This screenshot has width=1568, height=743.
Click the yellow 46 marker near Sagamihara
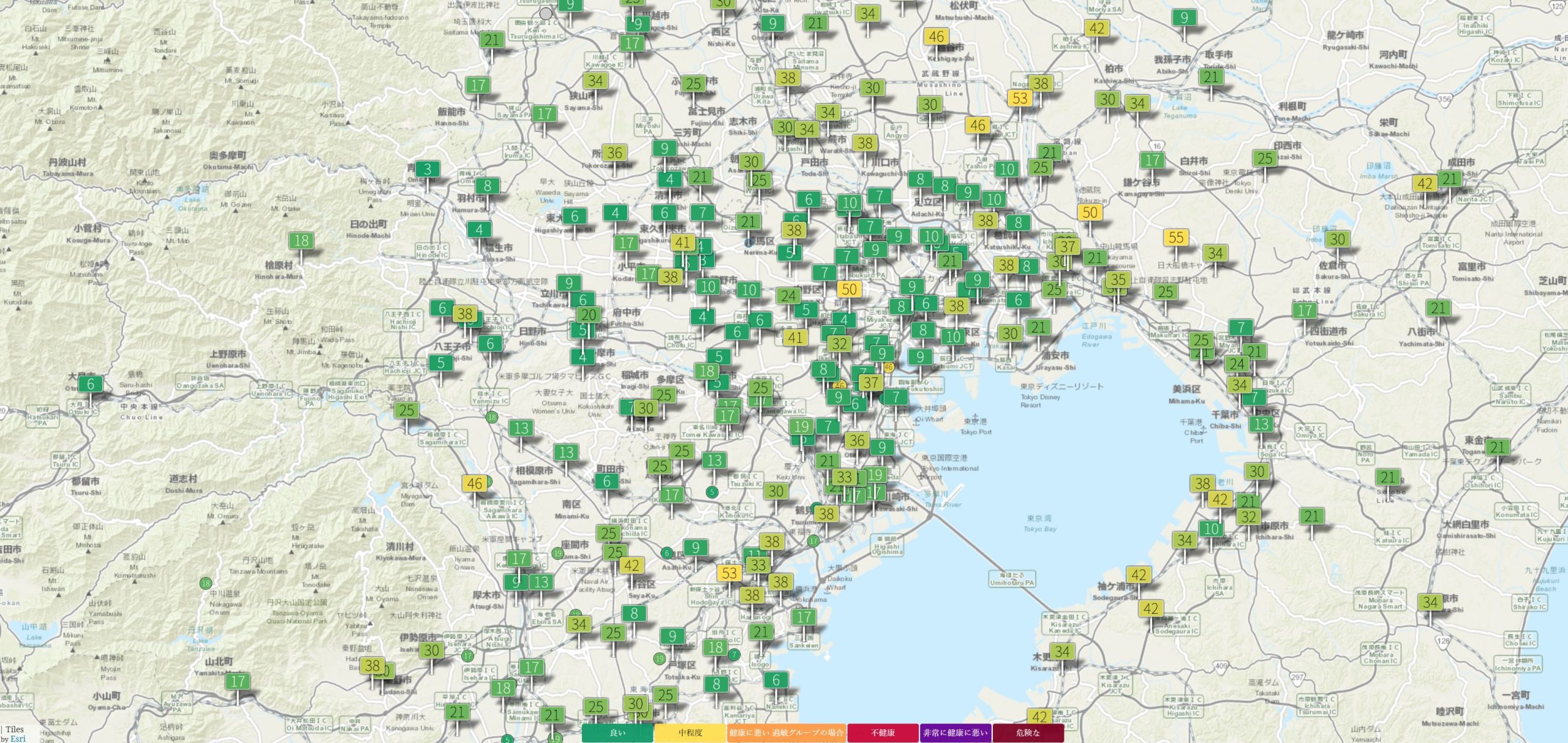(475, 484)
